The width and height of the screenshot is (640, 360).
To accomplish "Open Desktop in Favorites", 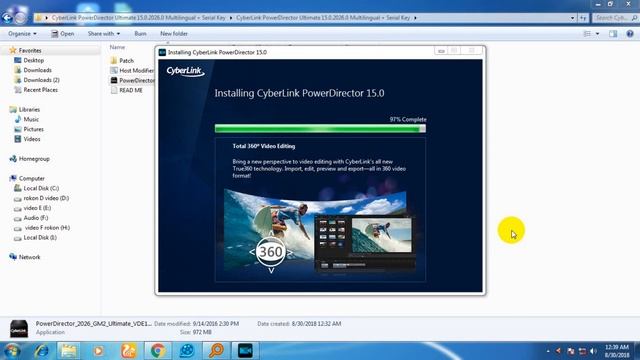I will click(x=29, y=60).
